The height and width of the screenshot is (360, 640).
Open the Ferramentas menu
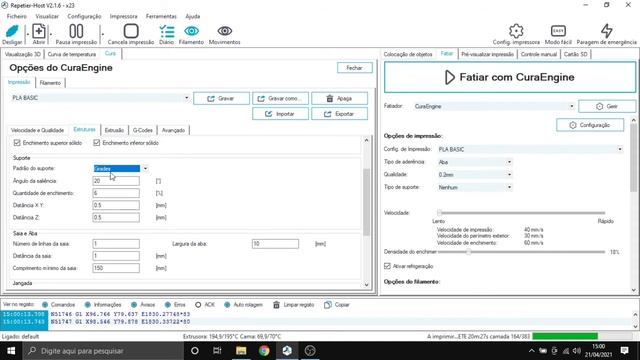pos(161,16)
